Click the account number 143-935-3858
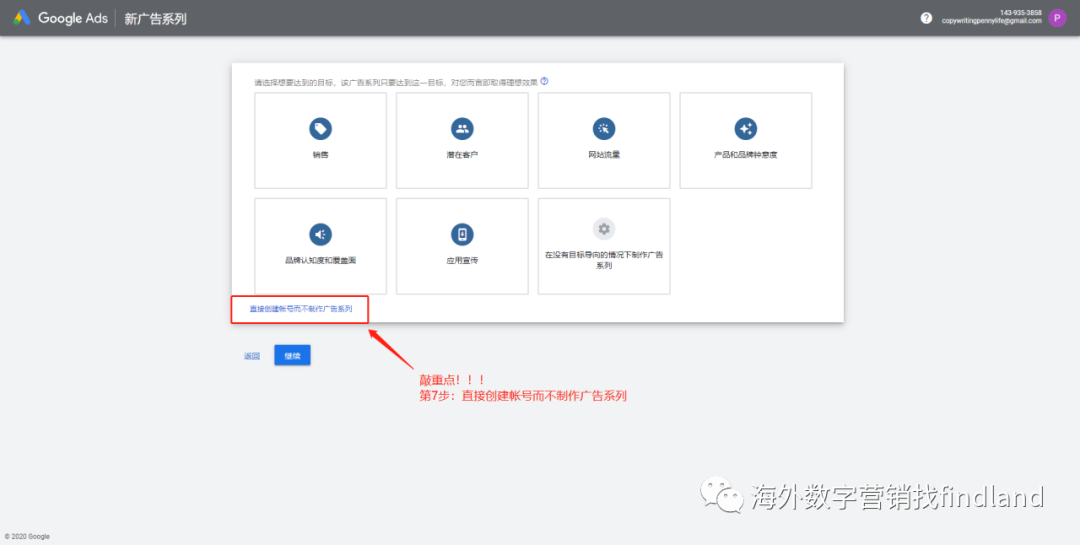Viewport: 1080px width, 545px height. point(1021,13)
